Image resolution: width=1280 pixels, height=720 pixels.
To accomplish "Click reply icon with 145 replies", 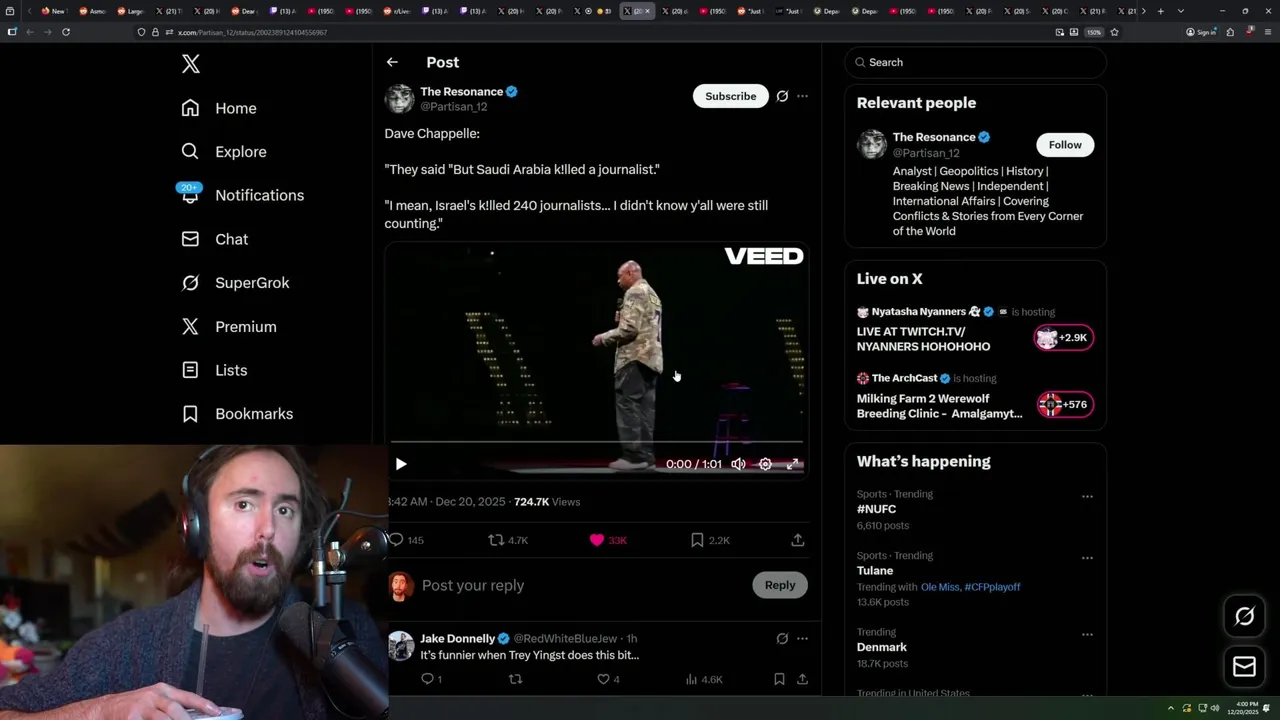I will click(x=406, y=540).
